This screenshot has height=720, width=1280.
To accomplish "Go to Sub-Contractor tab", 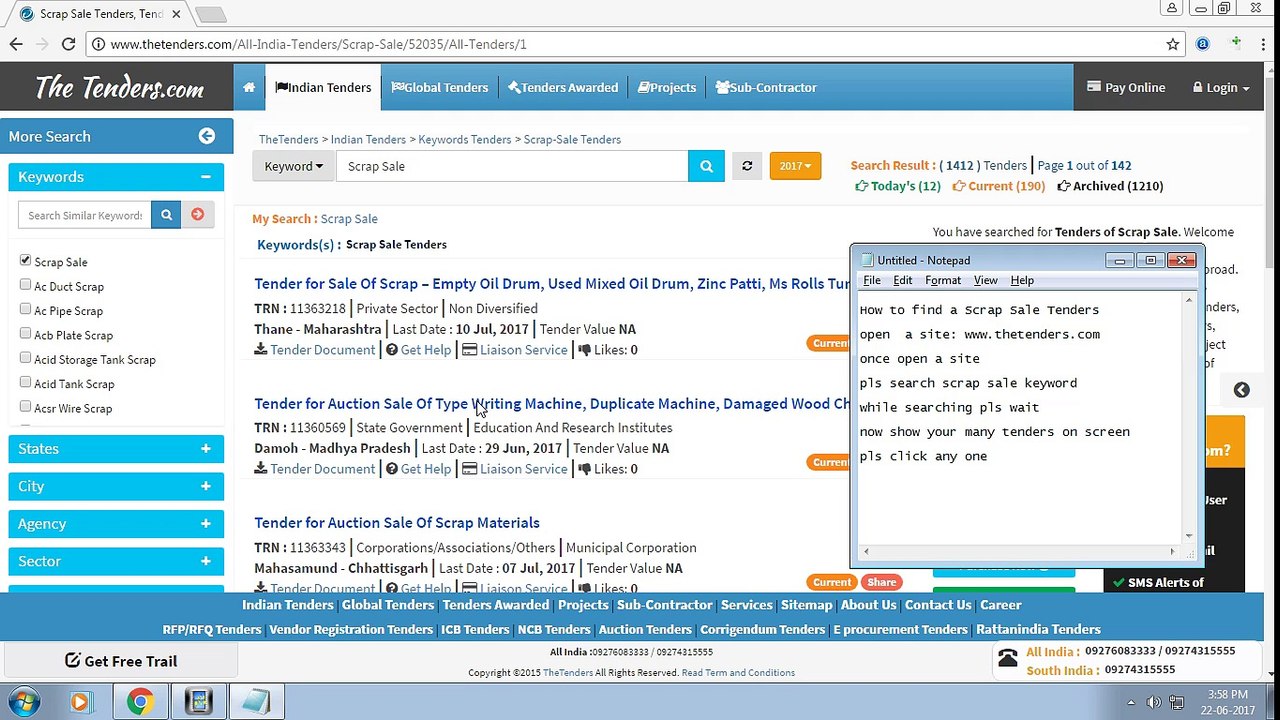I will [767, 87].
